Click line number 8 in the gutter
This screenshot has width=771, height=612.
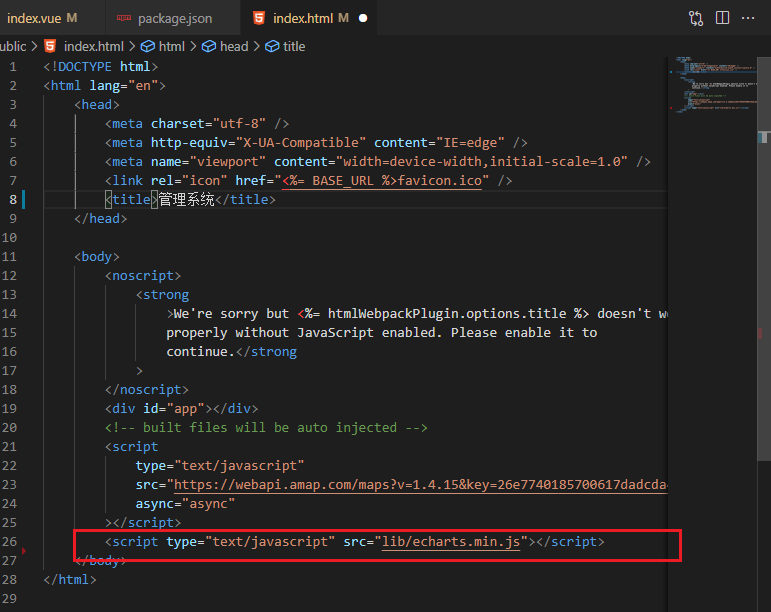pyautogui.click(x=13, y=200)
